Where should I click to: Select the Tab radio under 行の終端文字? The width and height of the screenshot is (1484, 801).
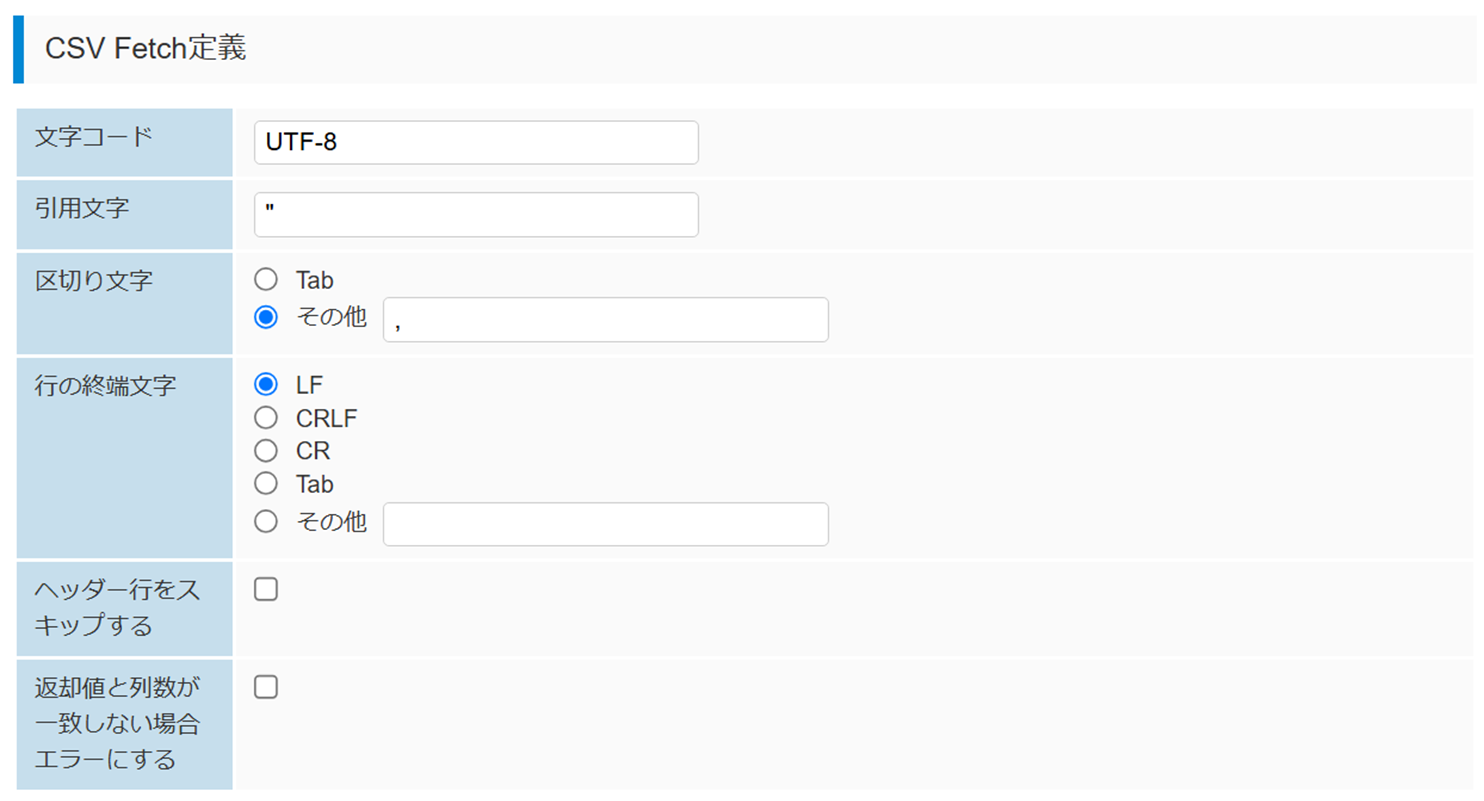(x=266, y=484)
